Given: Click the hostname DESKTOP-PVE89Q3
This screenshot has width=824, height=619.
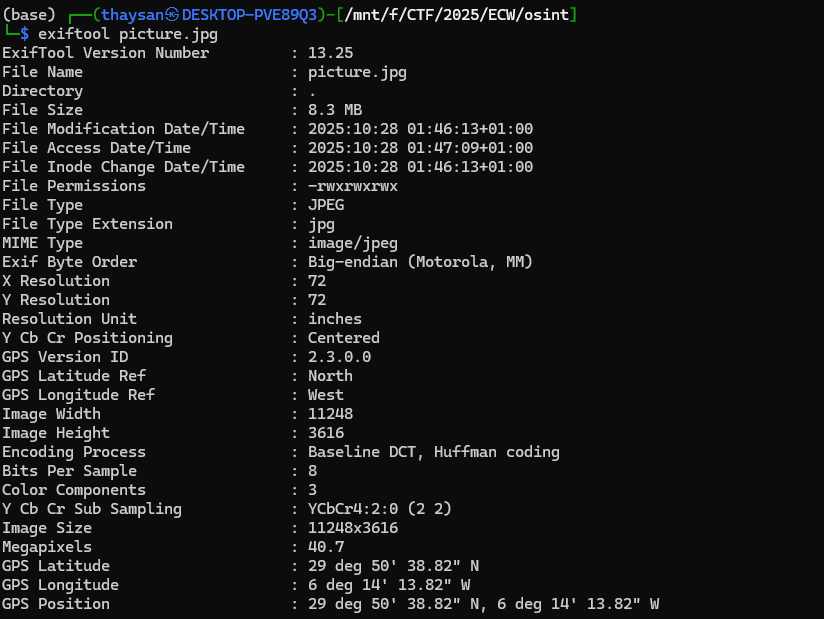Looking at the screenshot, I should coord(249,15).
